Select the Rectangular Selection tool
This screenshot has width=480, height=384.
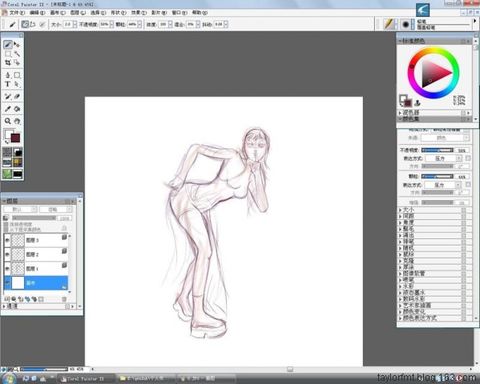[8, 54]
